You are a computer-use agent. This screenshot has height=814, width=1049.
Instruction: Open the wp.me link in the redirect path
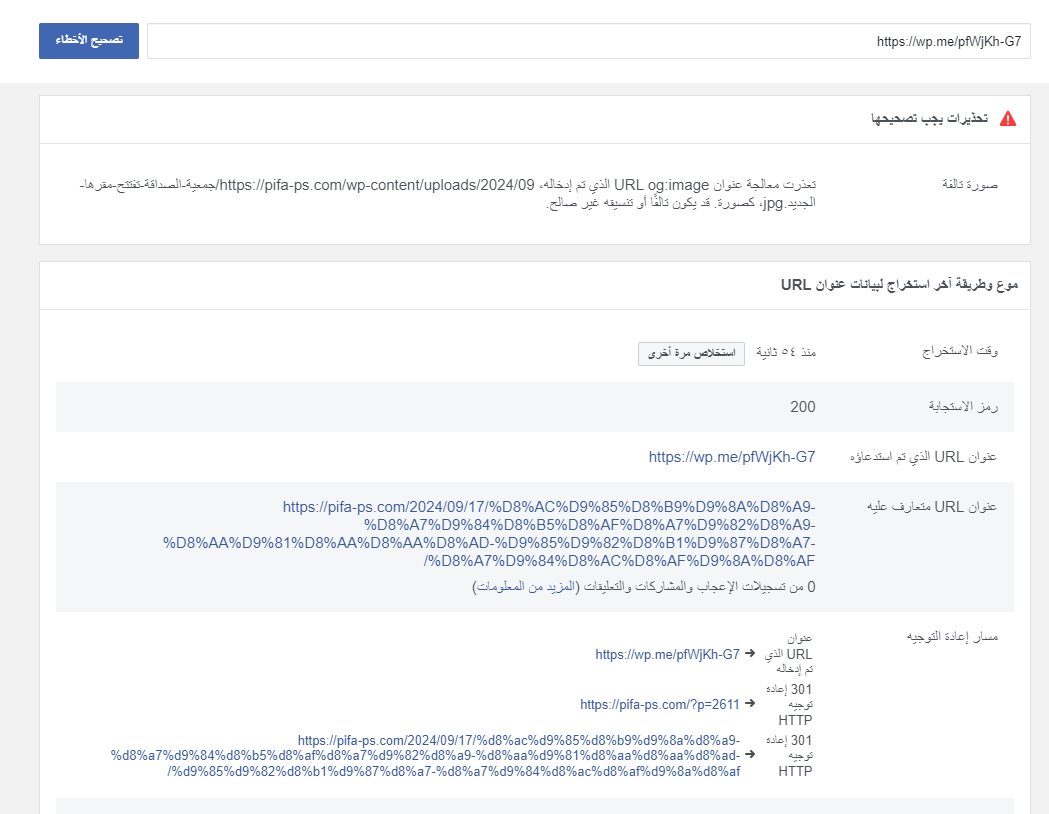tap(667, 654)
